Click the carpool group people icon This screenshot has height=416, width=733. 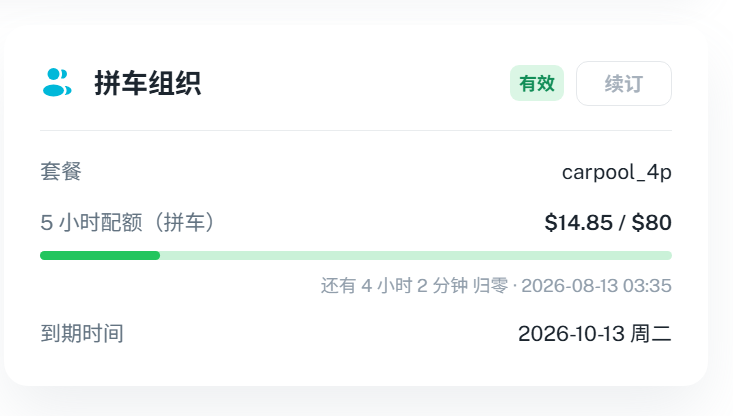click(57, 83)
